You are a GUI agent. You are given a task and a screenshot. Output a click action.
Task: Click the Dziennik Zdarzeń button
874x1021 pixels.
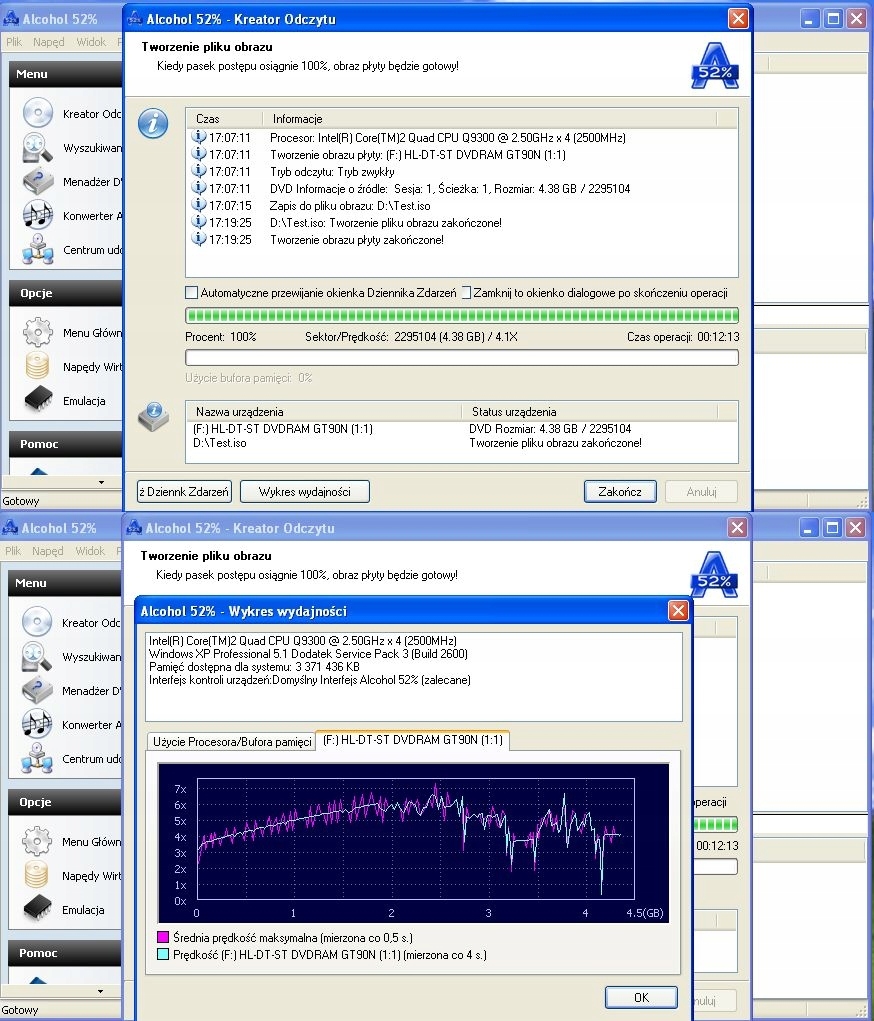[x=185, y=492]
